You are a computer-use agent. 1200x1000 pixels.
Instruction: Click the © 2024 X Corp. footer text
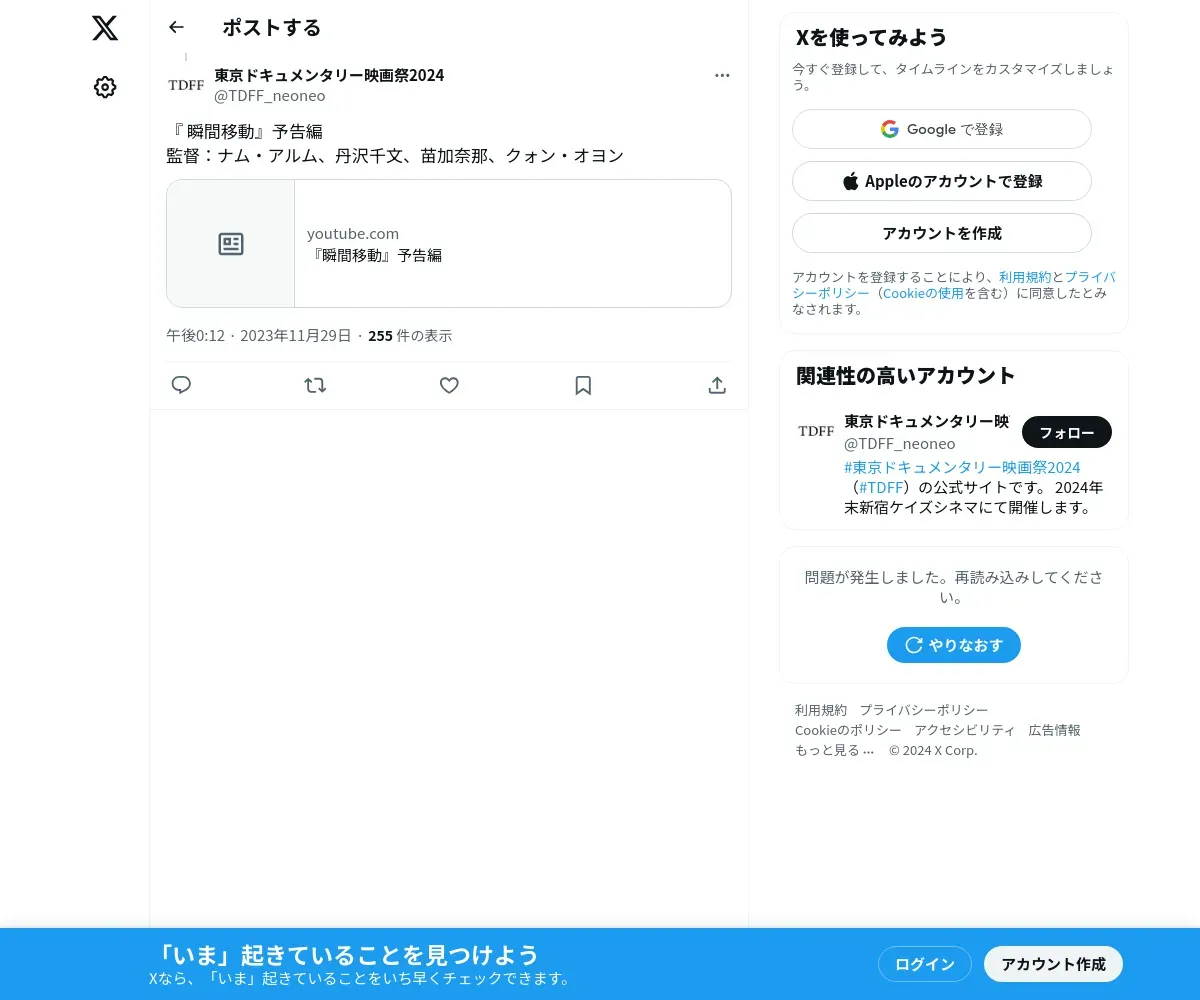(x=933, y=750)
